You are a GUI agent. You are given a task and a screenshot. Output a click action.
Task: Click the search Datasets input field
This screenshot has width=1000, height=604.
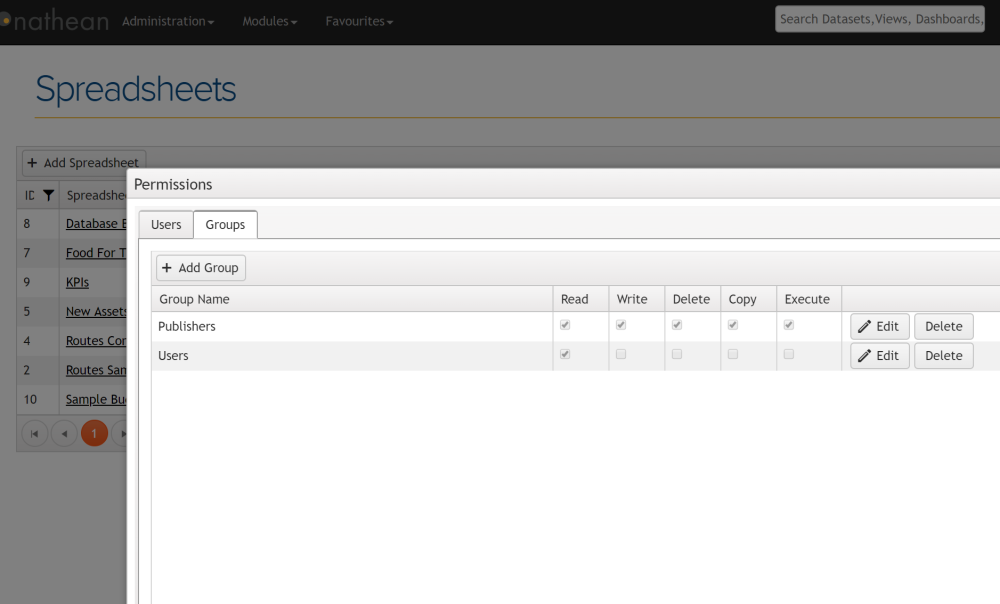(x=878, y=18)
